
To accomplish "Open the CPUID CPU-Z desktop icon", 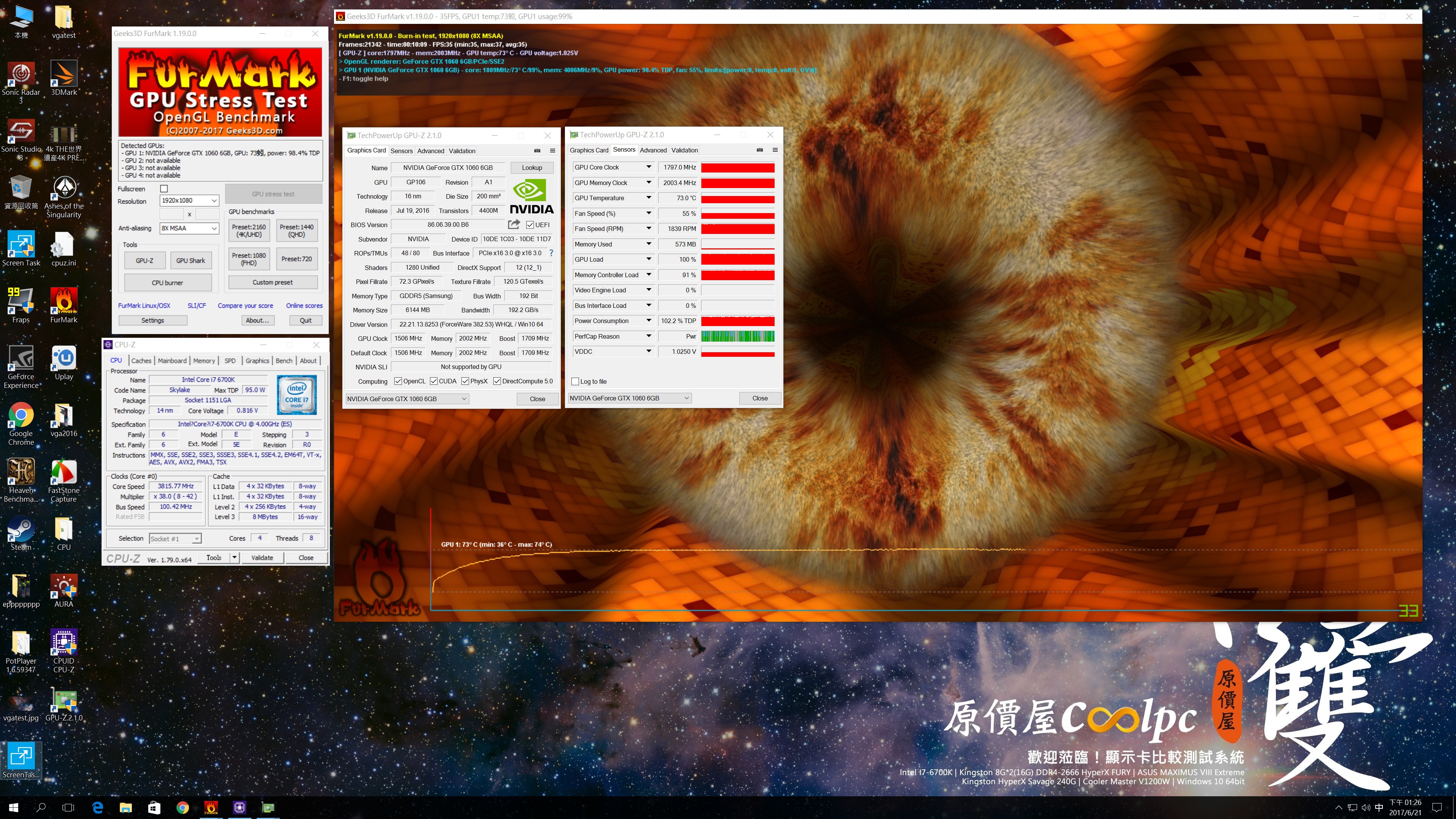I will tap(64, 651).
